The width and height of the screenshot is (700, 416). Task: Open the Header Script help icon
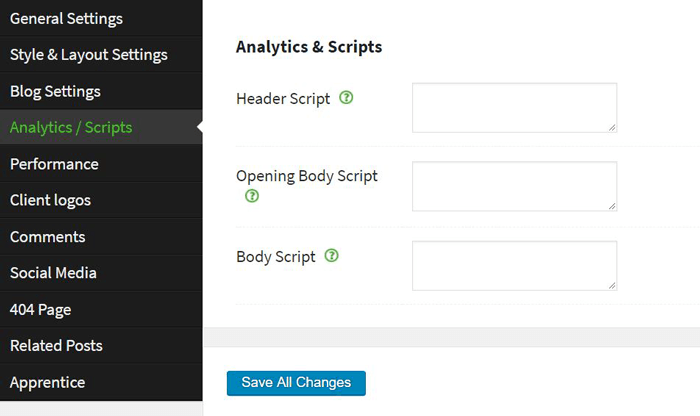[x=346, y=97]
